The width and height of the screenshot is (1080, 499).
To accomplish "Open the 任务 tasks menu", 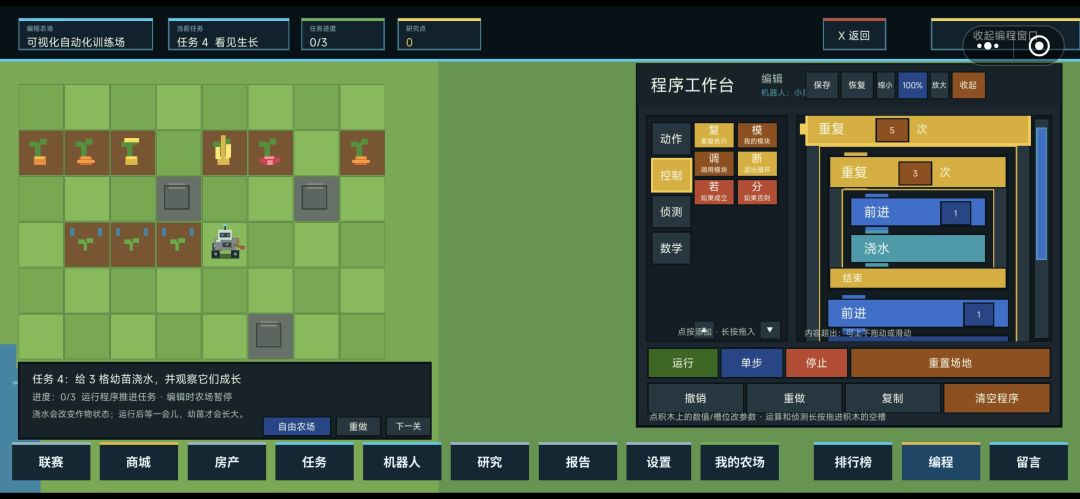I will pos(314,462).
